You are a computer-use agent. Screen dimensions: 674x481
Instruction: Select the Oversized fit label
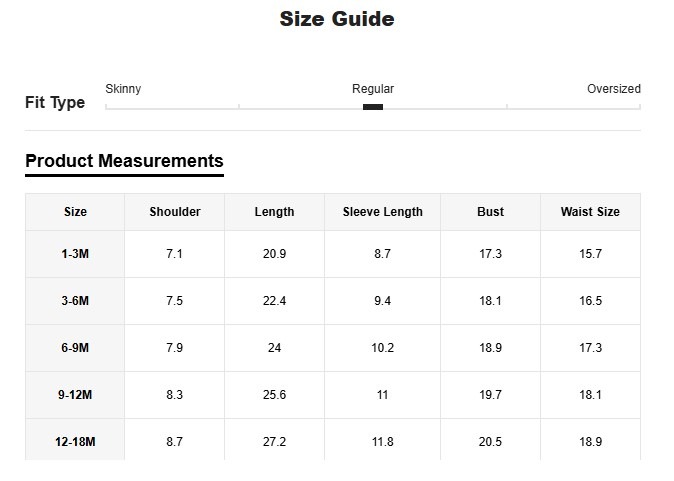click(613, 89)
